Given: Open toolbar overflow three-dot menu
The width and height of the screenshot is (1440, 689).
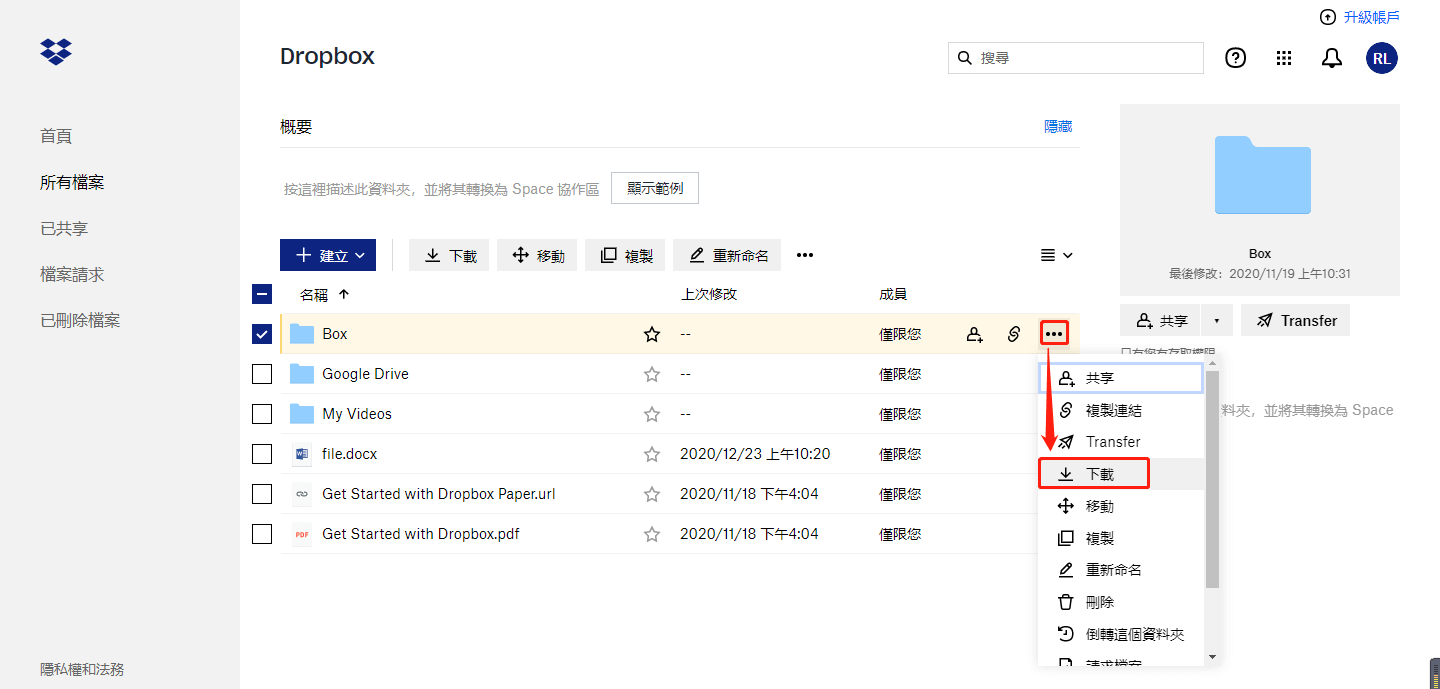Looking at the screenshot, I should (x=805, y=255).
